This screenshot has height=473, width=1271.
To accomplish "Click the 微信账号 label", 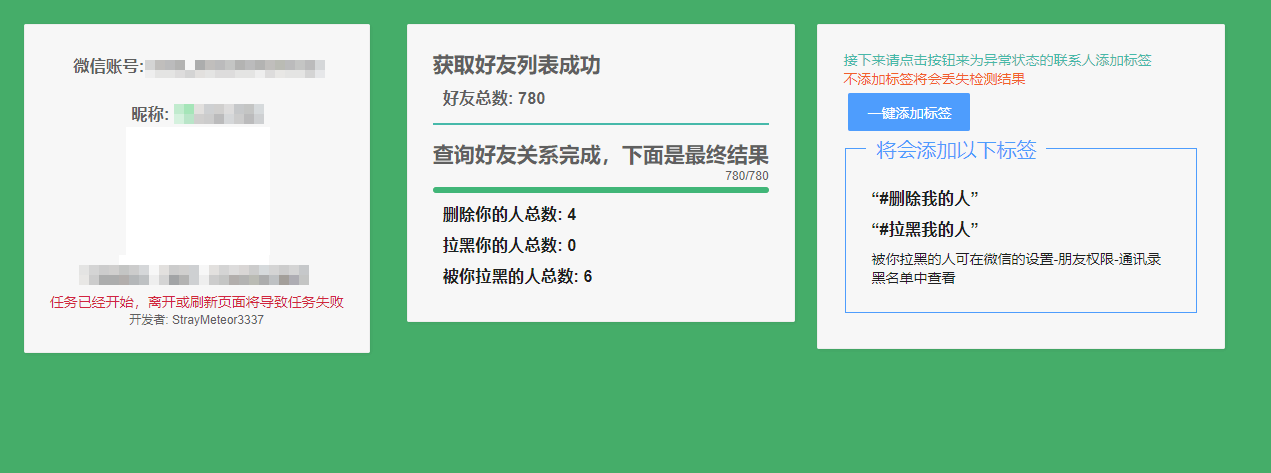I will (108, 67).
